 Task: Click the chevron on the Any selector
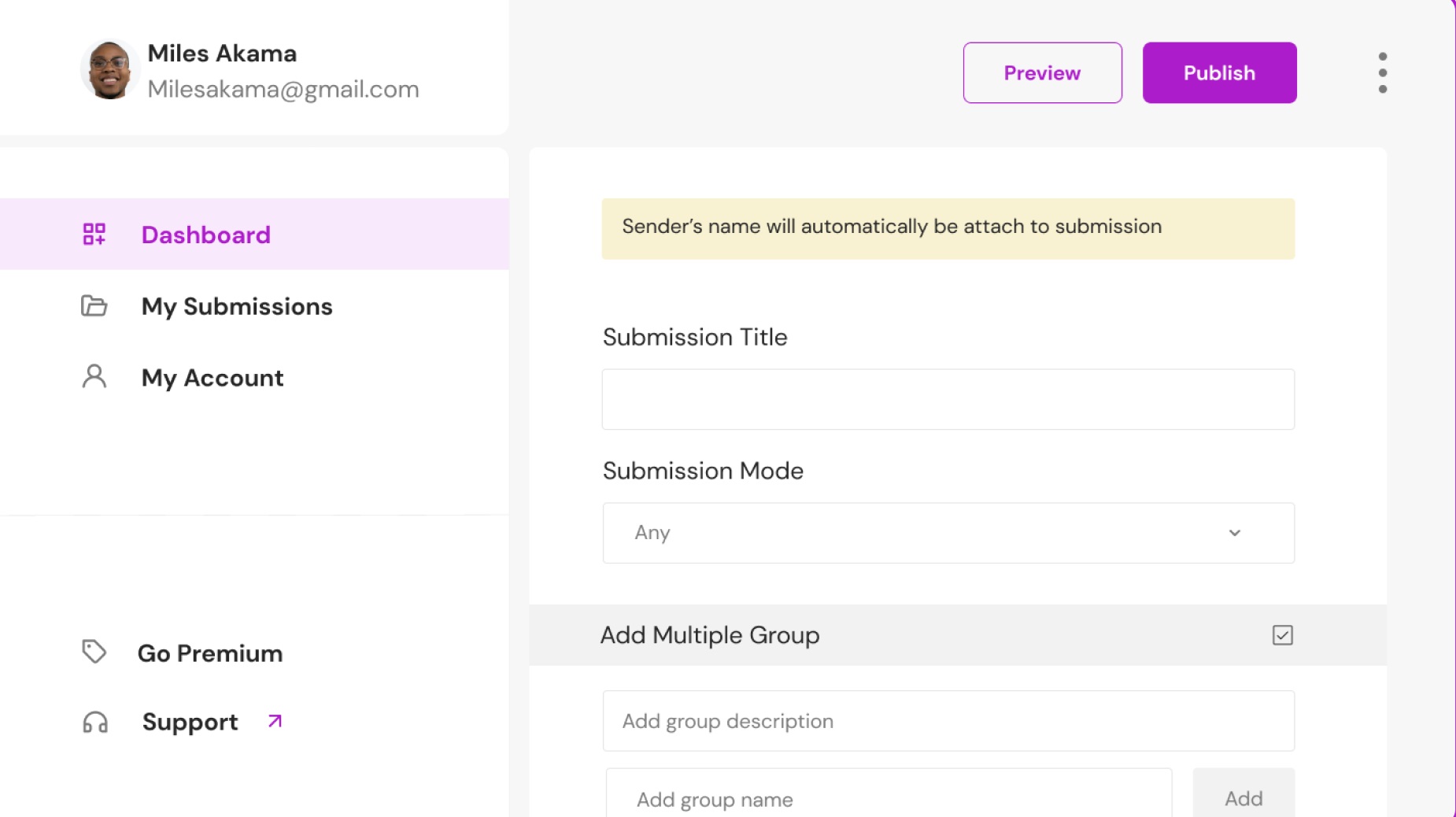tap(1234, 533)
